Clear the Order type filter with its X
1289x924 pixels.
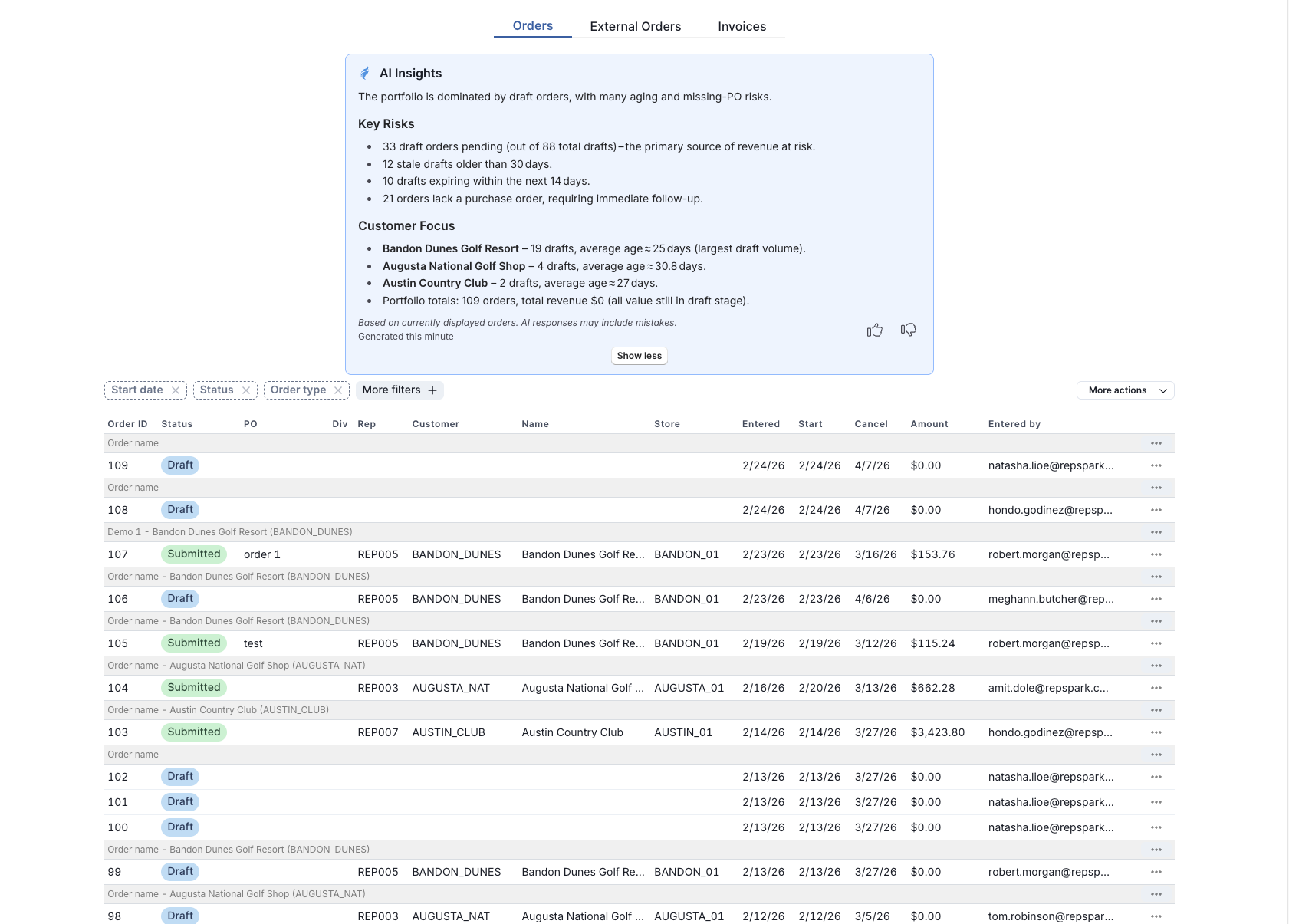pos(338,390)
